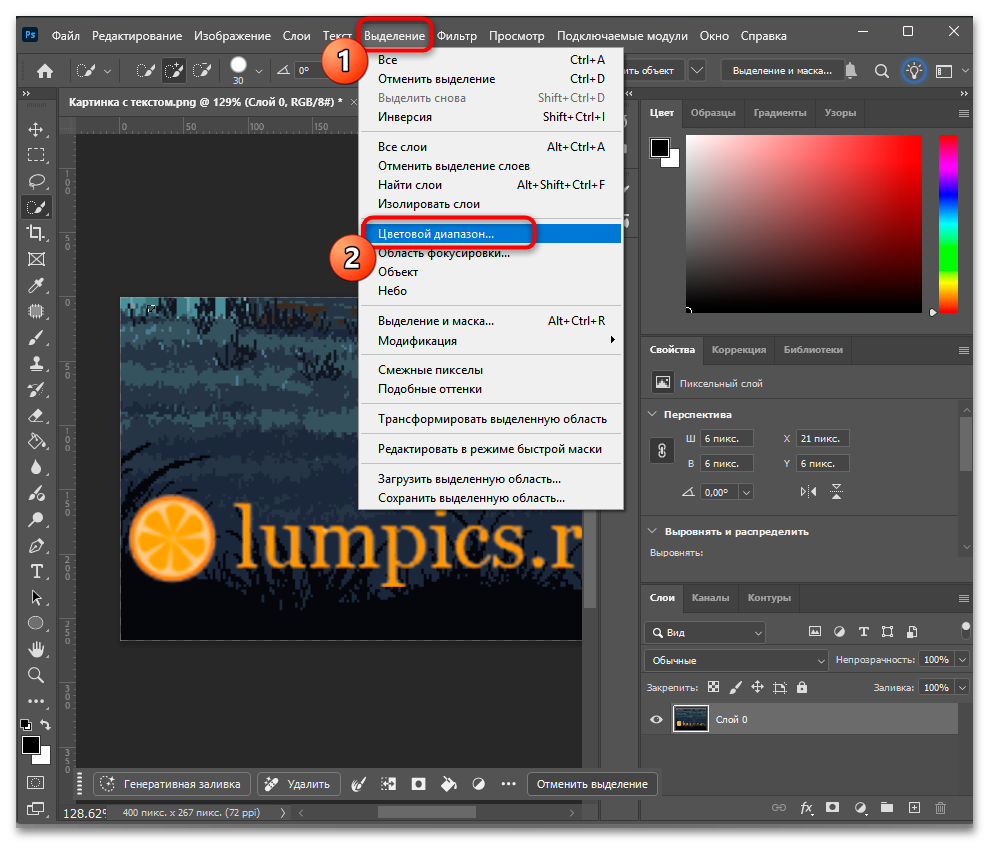989x844 pixels.
Task: Select the Brush tool
Action: (36, 337)
